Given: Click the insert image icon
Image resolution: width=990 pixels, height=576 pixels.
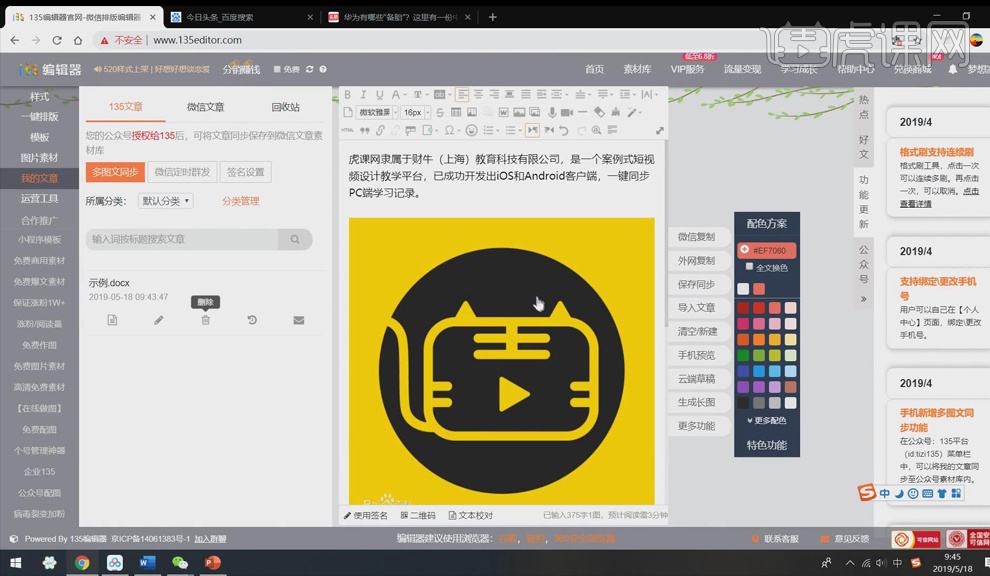Looking at the screenshot, I should point(517,112).
